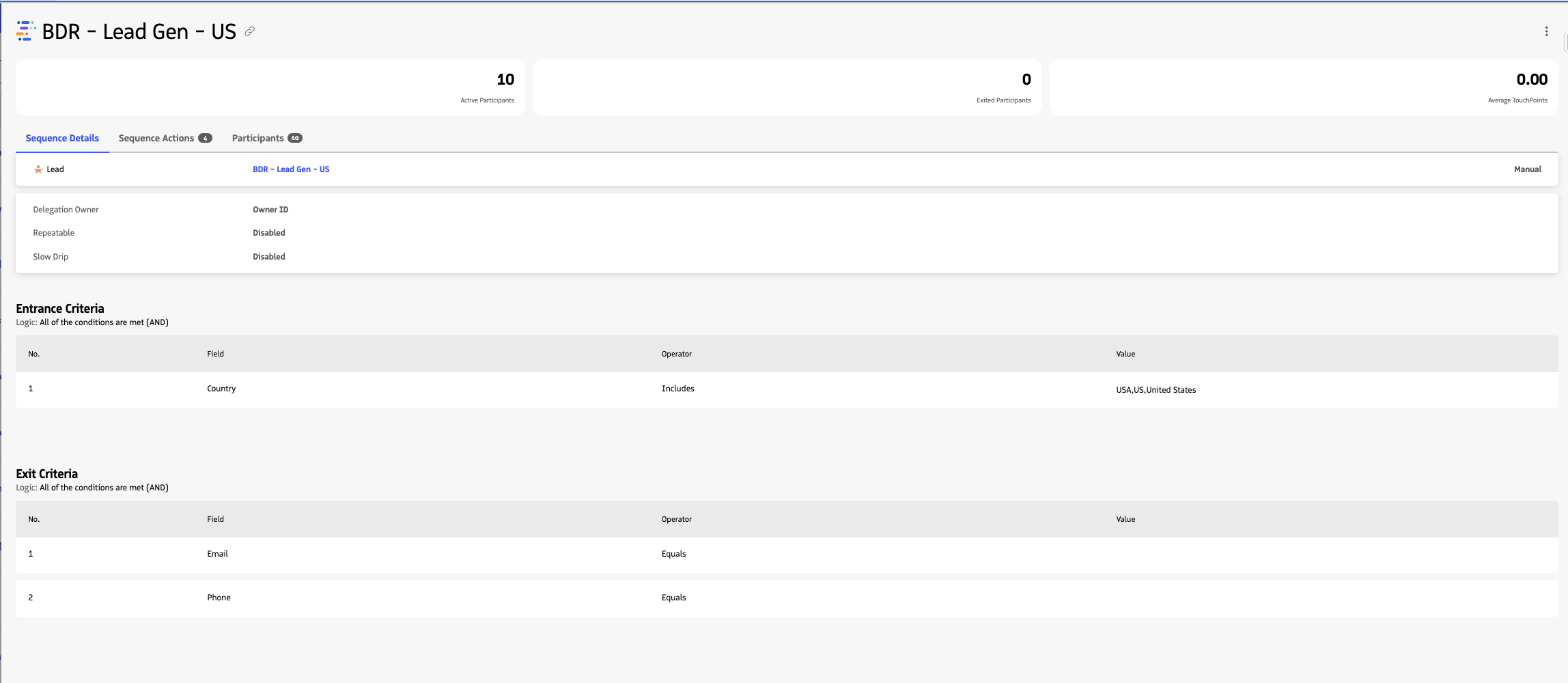Click the BDR - Lead Gen - US page title
Screen dimensions: 1568x683
point(139,31)
